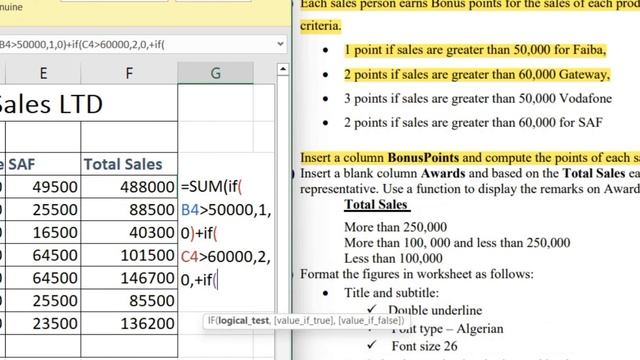Click 'Font size 26' checklist item
This screenshot has height=360, width=640.
pyautogui.click(x=424, y=346)
